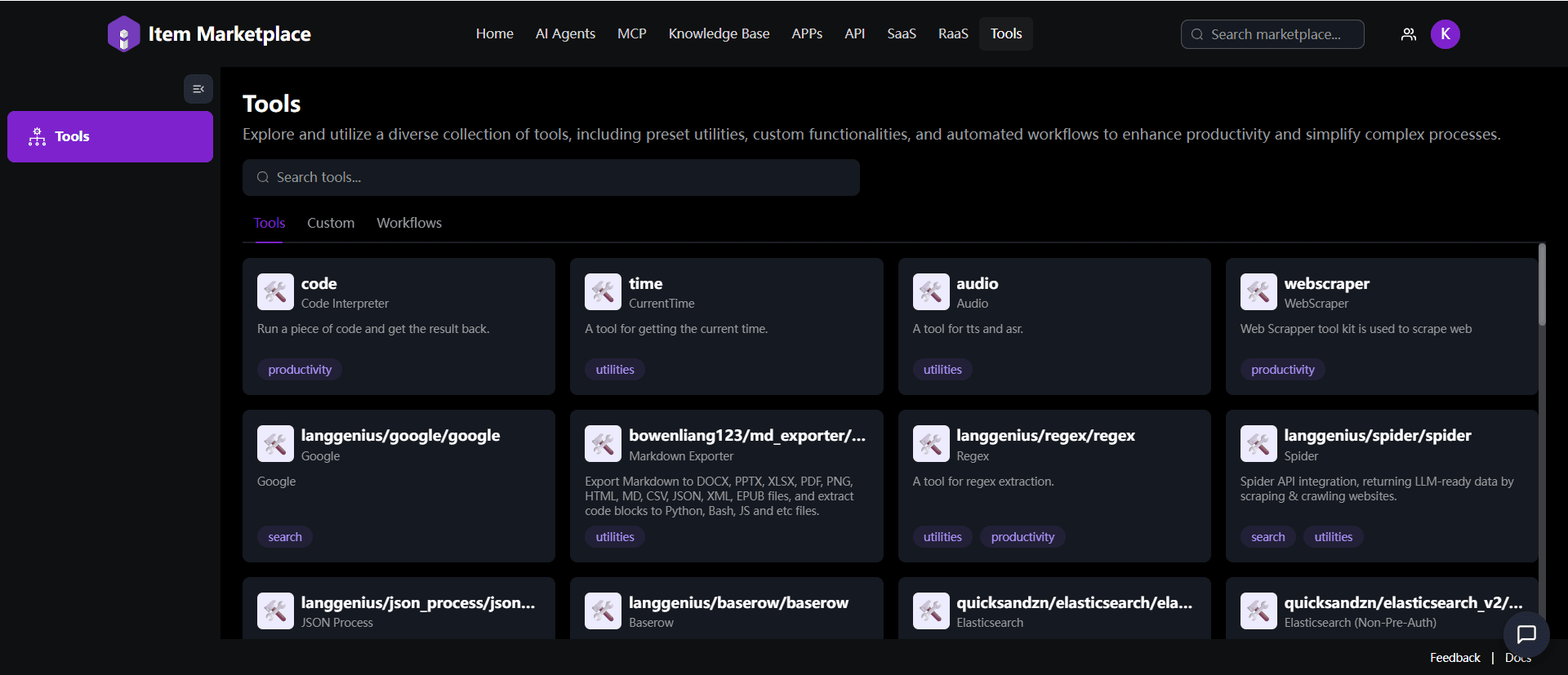The image size is (1568, 675).
Task: Open the K profile avatar
Action: 1445,34
